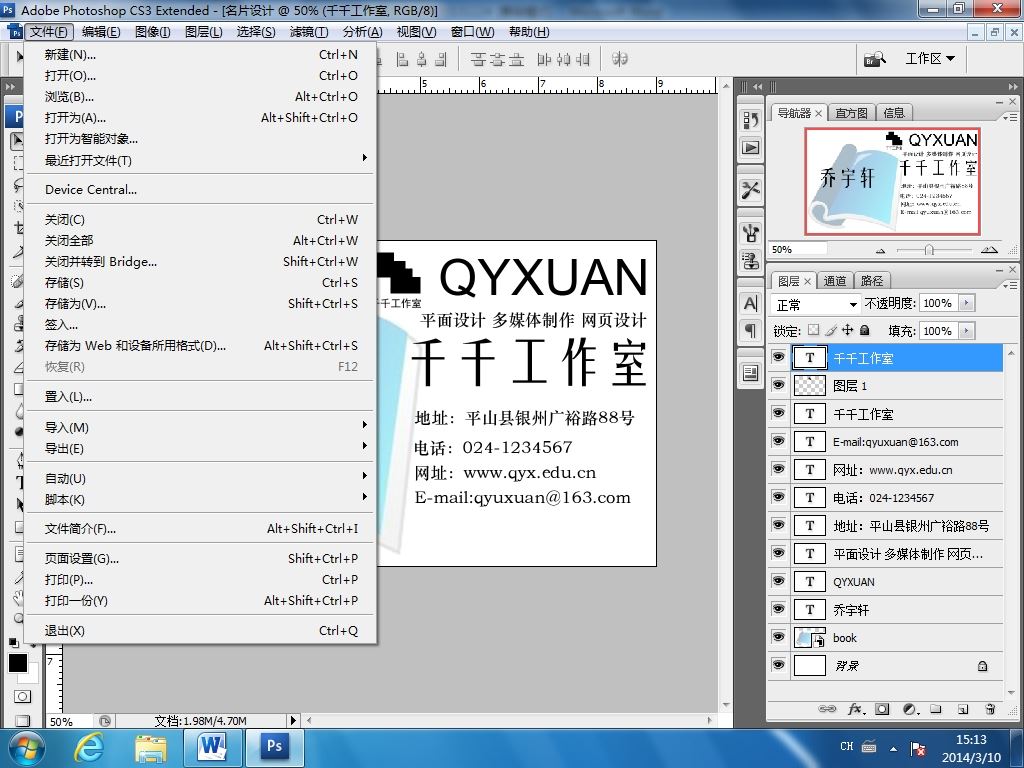Viewport: 1024px width, 768px height.
Task: Switch to the 直方图 histogram tab
Action: 852,113
